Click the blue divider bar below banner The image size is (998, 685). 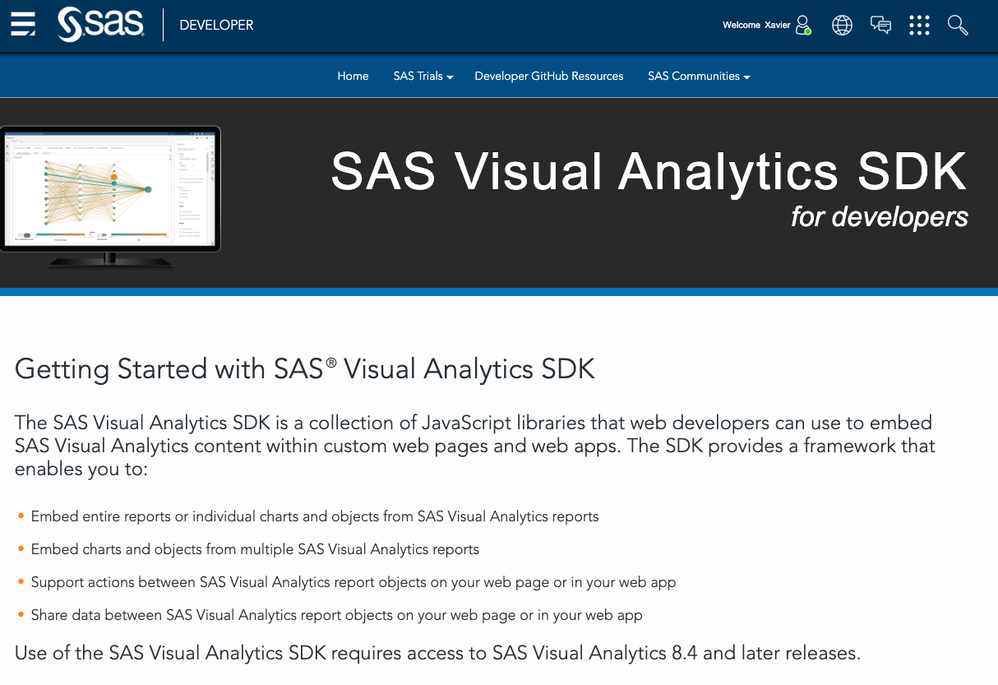(x=499, y=290)
